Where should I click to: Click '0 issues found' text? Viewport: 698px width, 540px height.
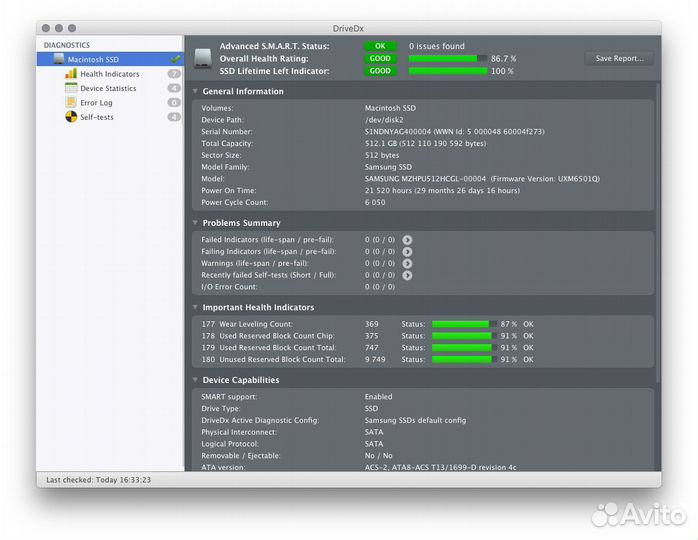point(436,46)
